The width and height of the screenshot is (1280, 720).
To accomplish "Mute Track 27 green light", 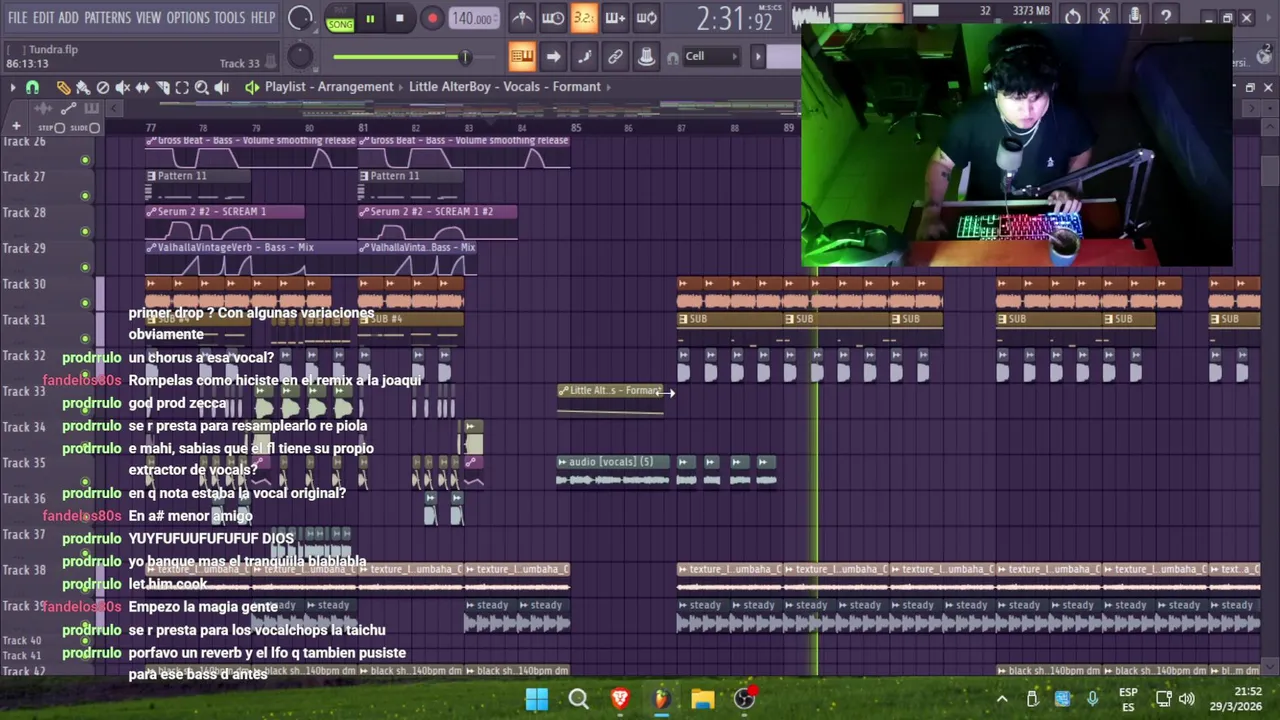I will pyautogui.click(x=85, y=196).
